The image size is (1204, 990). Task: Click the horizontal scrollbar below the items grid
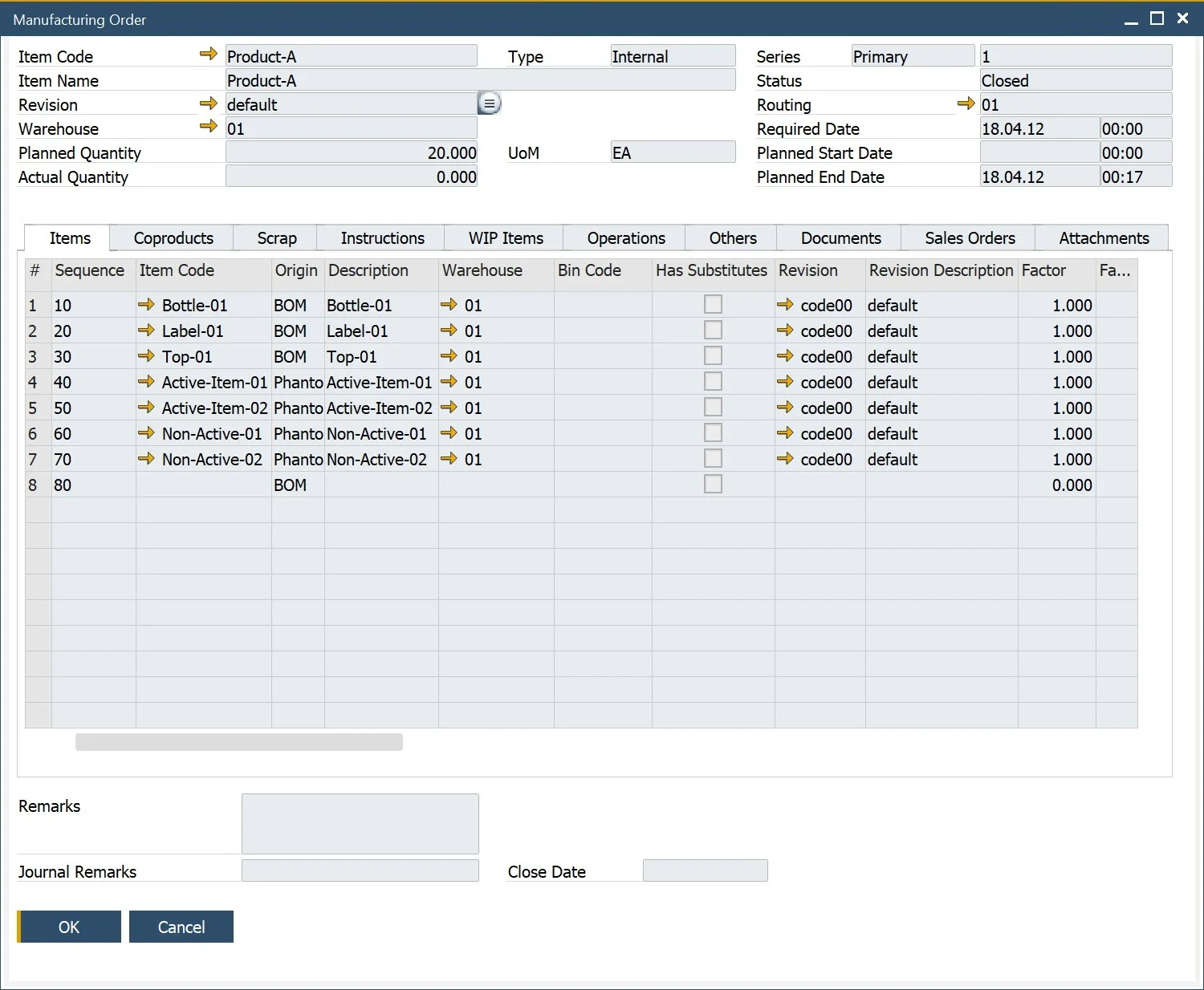tap(239, 742)
